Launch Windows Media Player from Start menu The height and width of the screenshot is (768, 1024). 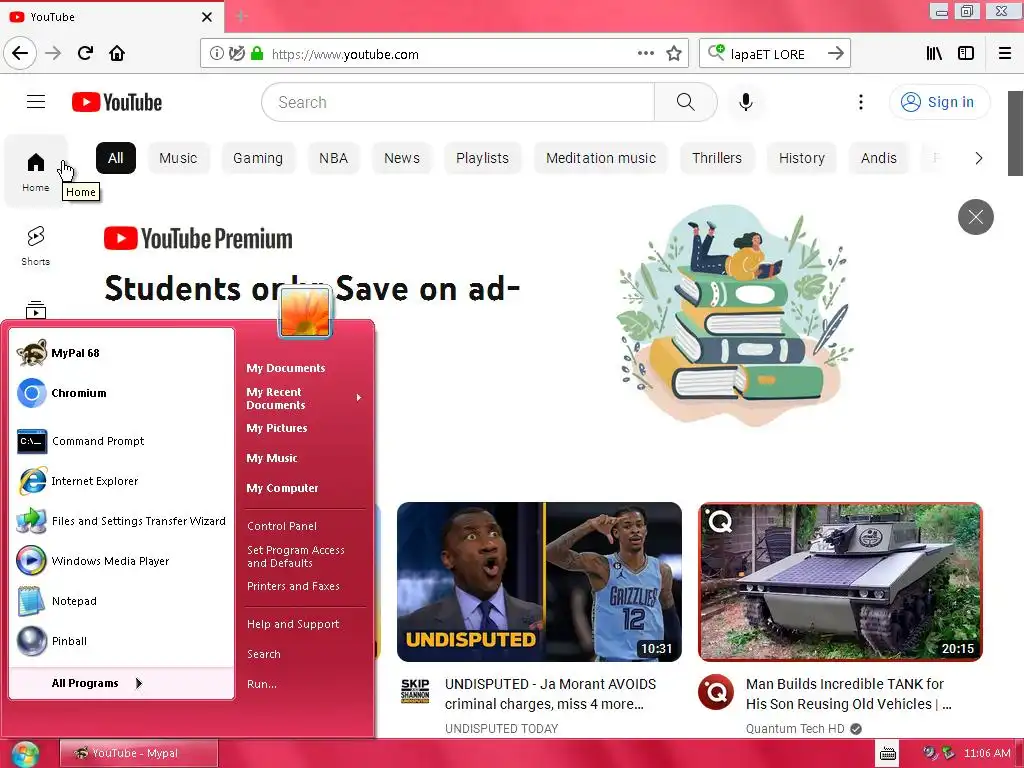pyautogui.click(x=122, y=560)
